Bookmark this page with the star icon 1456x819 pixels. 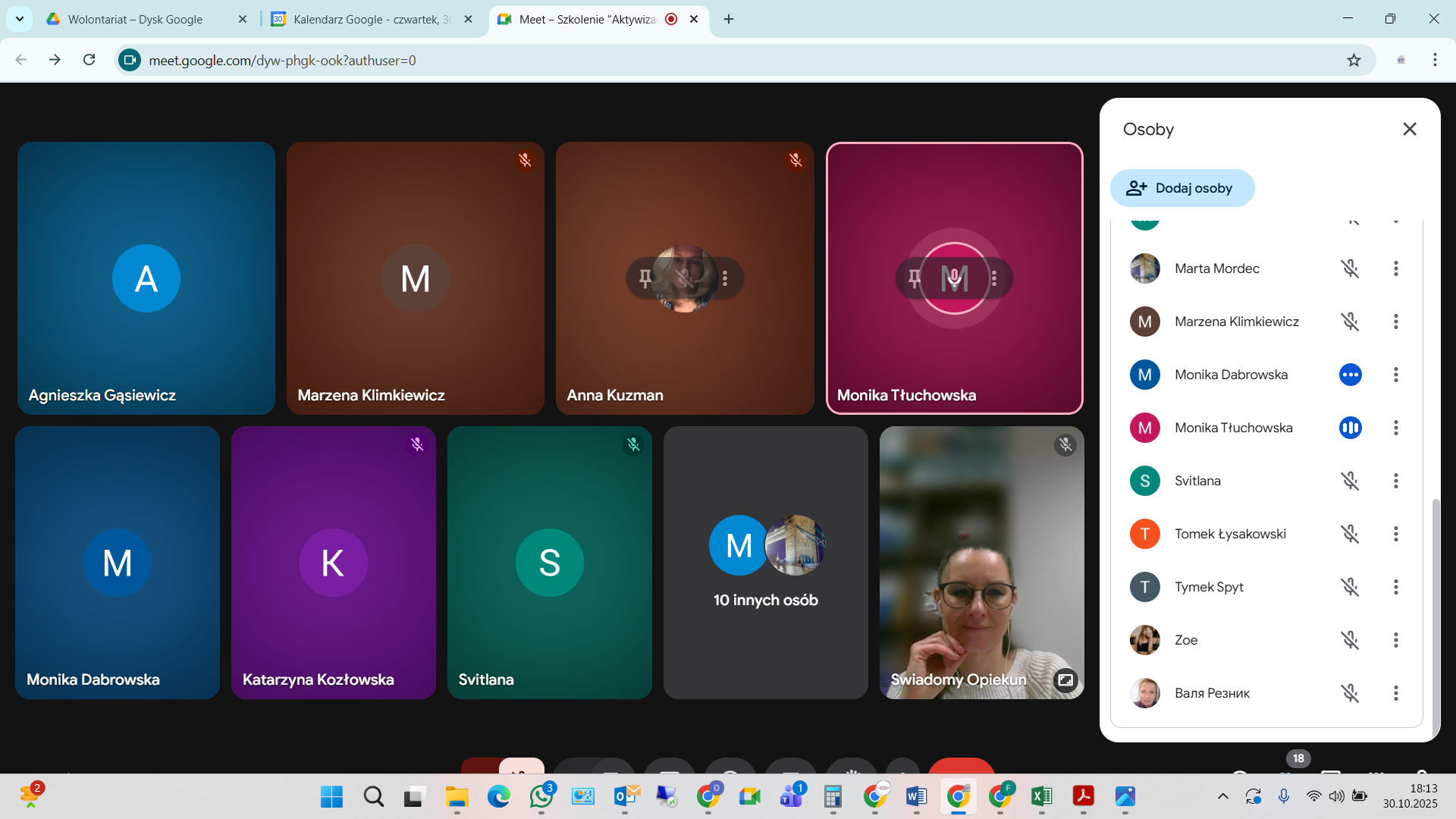pyautogui.click(x=1354, y=60)
